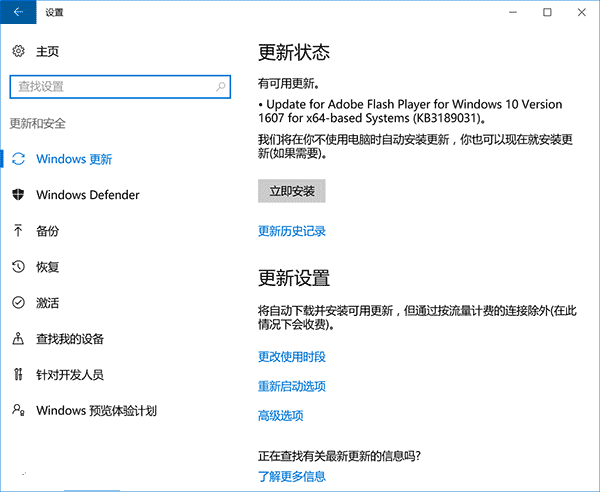Screen dimensions: 600x492
Task: Click the 更新状态 heading
Action: tap(294, 52)
